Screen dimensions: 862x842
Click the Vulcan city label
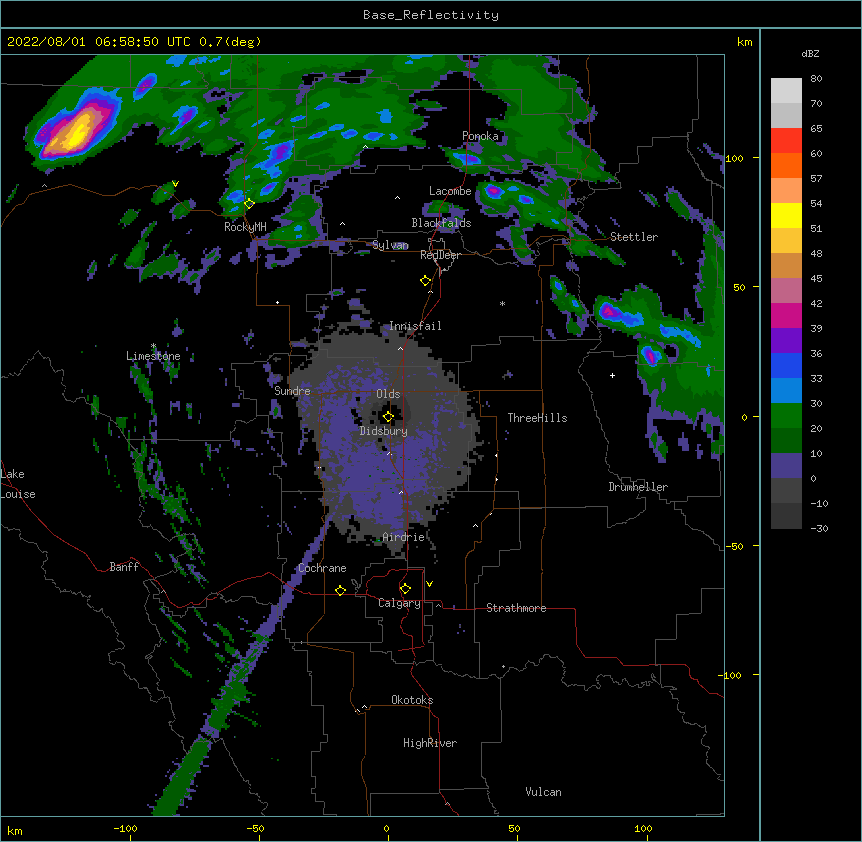click(x=543, y=792)
